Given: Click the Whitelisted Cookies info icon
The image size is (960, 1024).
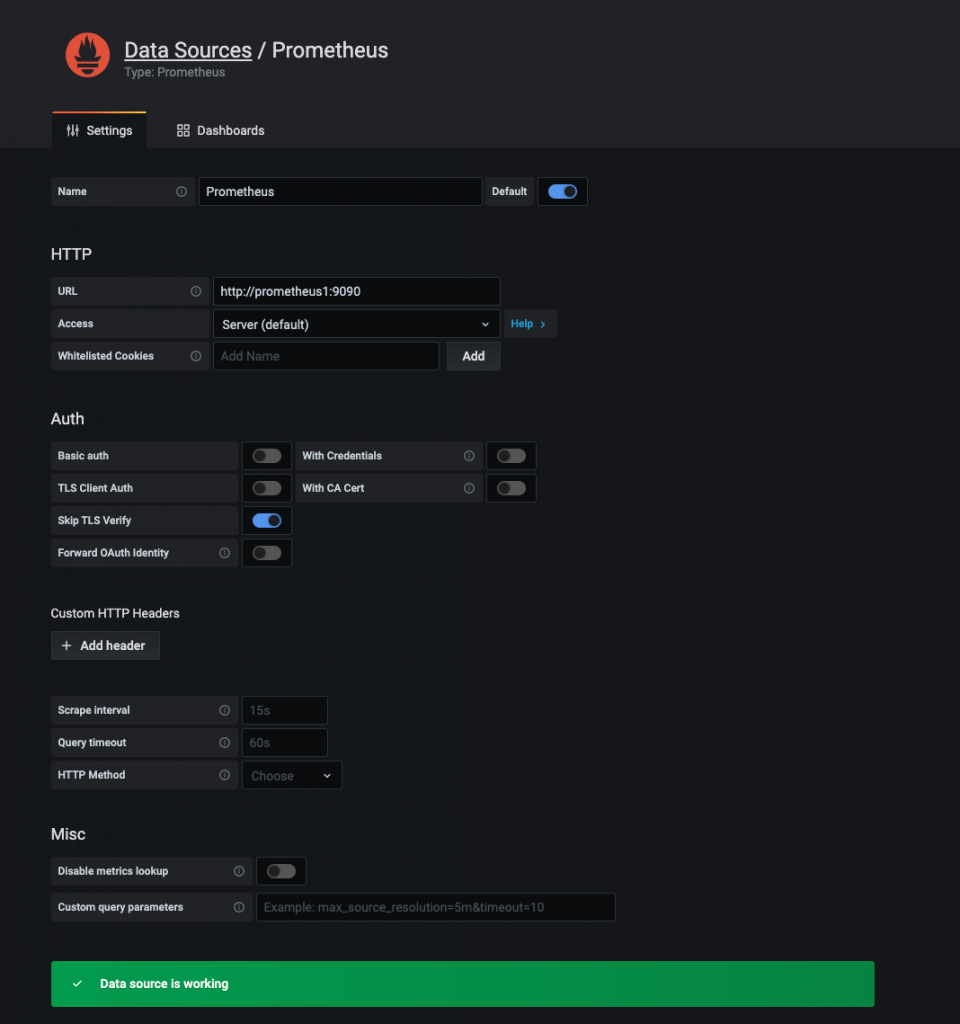Looking at the screenshot, I should 196,356.
